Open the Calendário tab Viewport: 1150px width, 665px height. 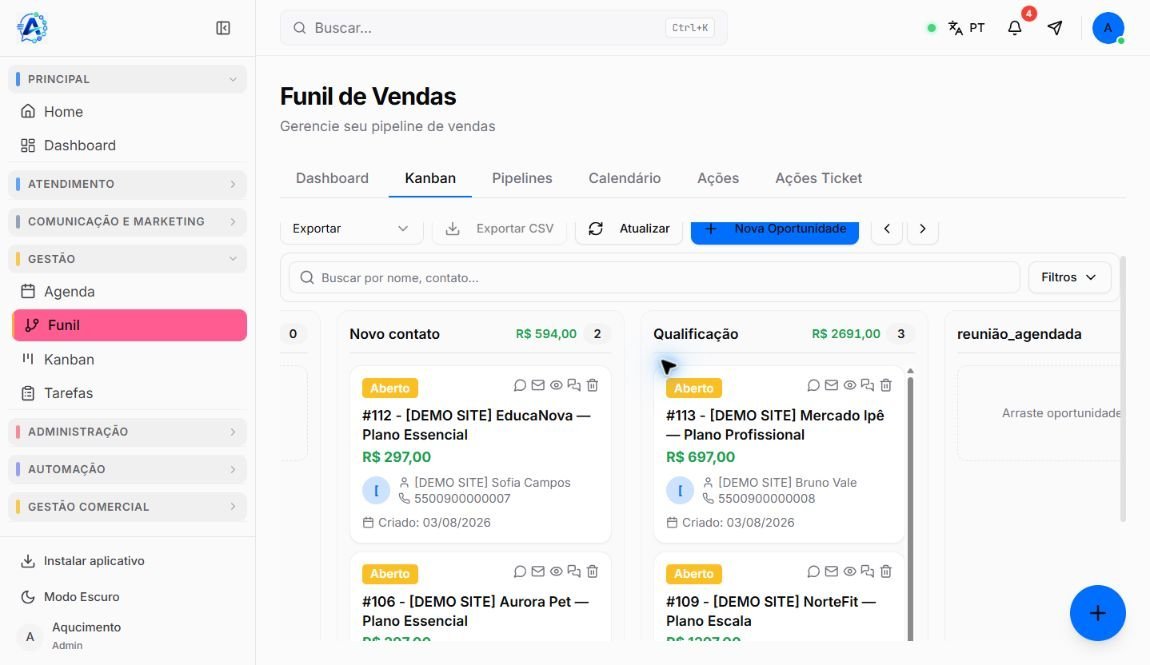(x=624, y=178)
